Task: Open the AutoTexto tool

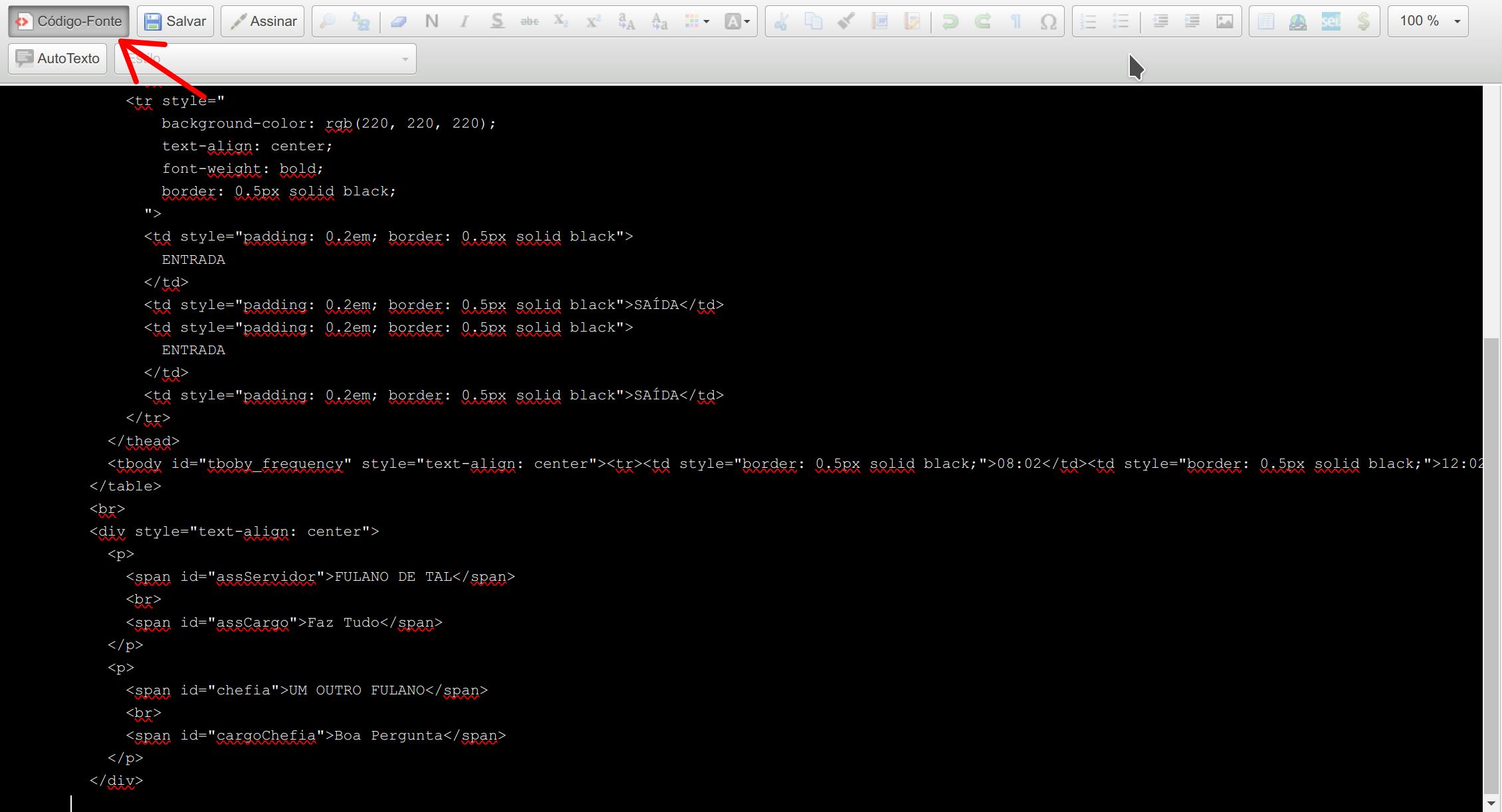Action: coord(58,58)
